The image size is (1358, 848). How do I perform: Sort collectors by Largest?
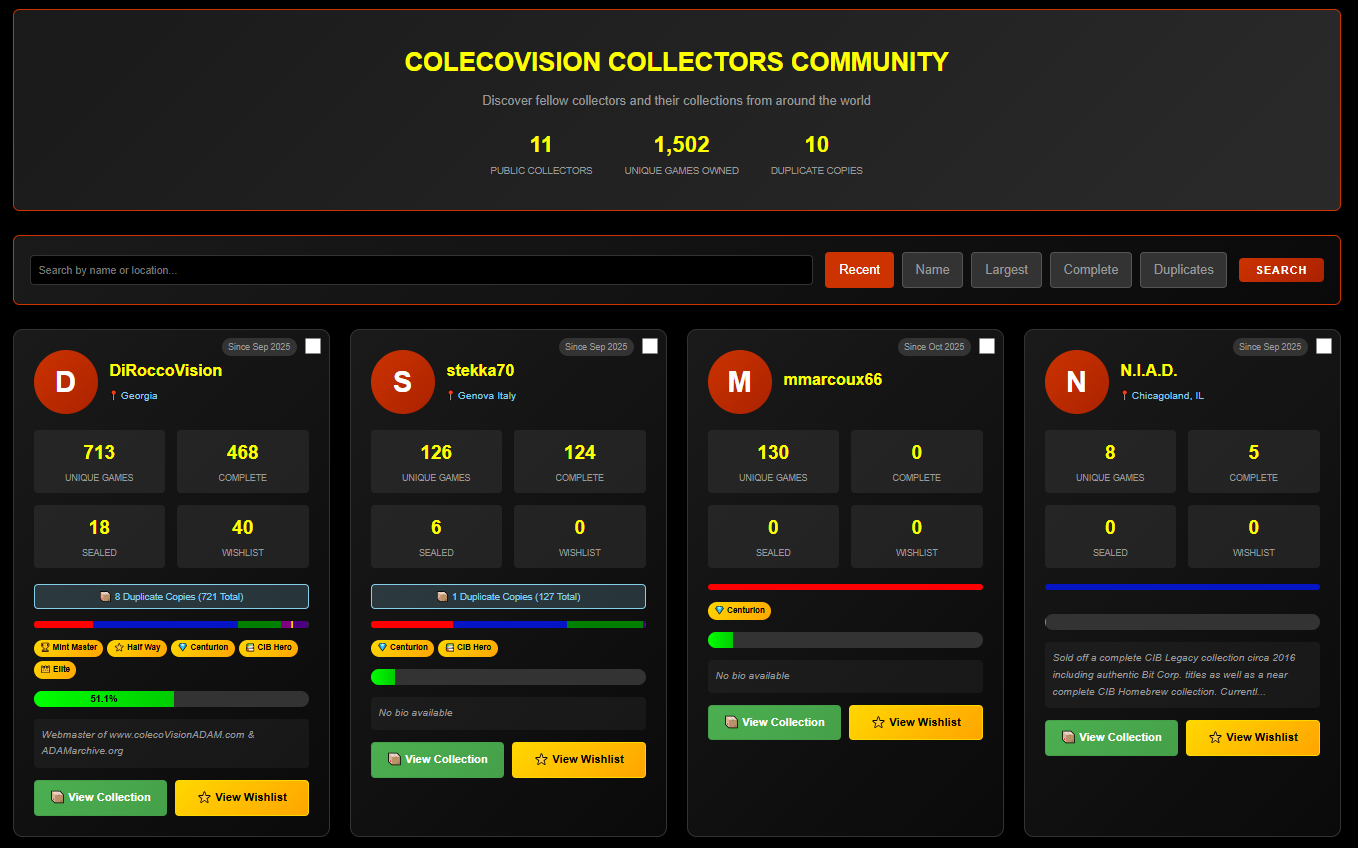1006,270
